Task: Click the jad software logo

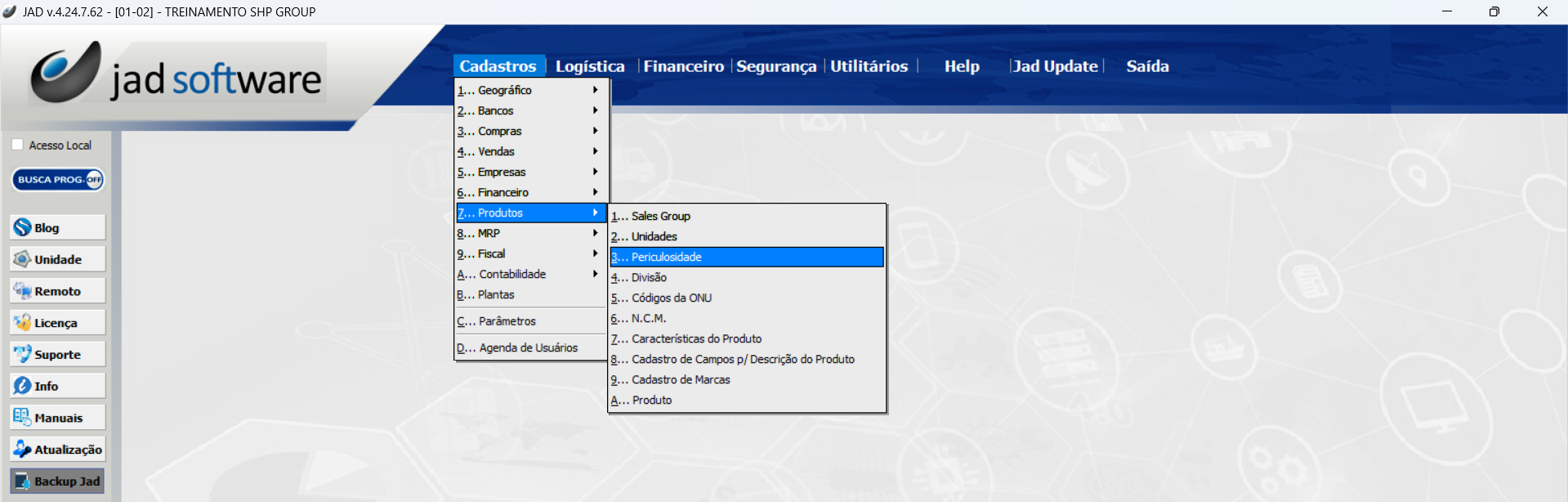Action: tap(178, 75)
